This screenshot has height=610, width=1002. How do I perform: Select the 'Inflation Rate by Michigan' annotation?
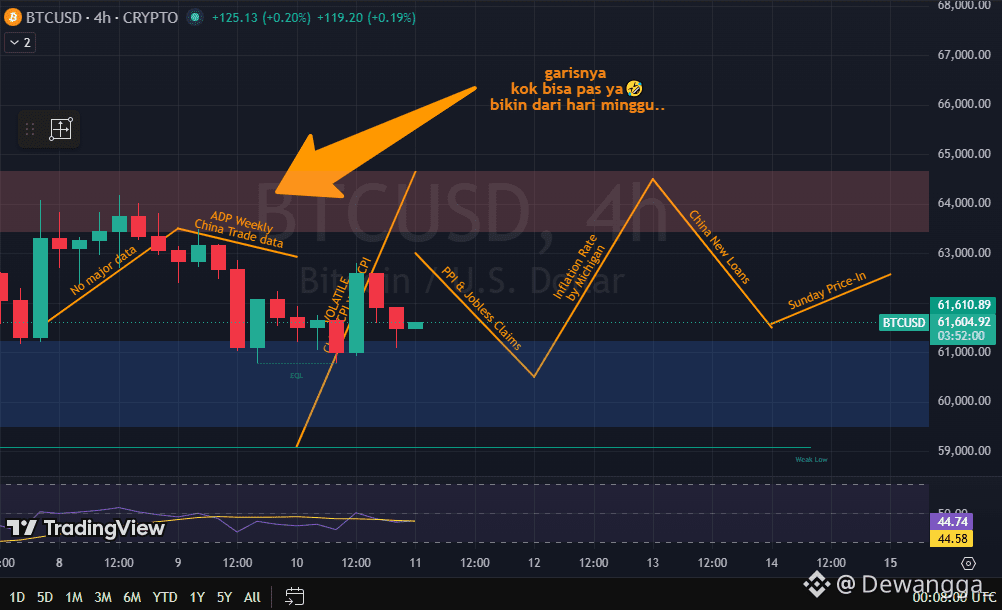click(x=578, y=268)
